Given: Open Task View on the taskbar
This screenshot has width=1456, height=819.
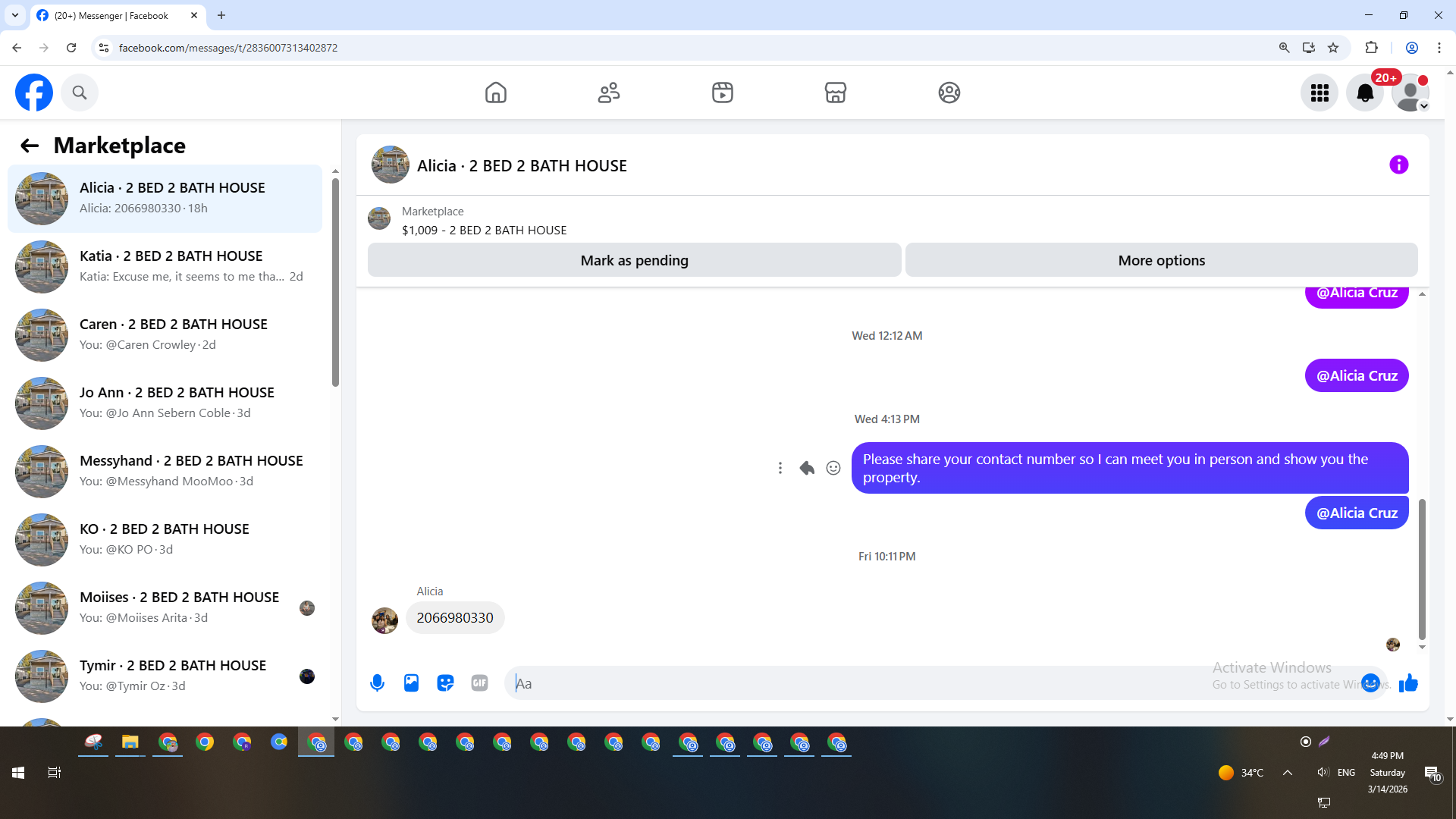Looking at the screenshot, I should (55, 773).
